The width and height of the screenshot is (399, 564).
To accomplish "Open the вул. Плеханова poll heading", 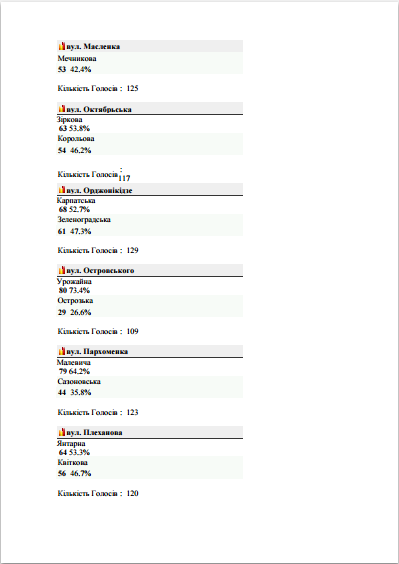I will coord(94,432).
